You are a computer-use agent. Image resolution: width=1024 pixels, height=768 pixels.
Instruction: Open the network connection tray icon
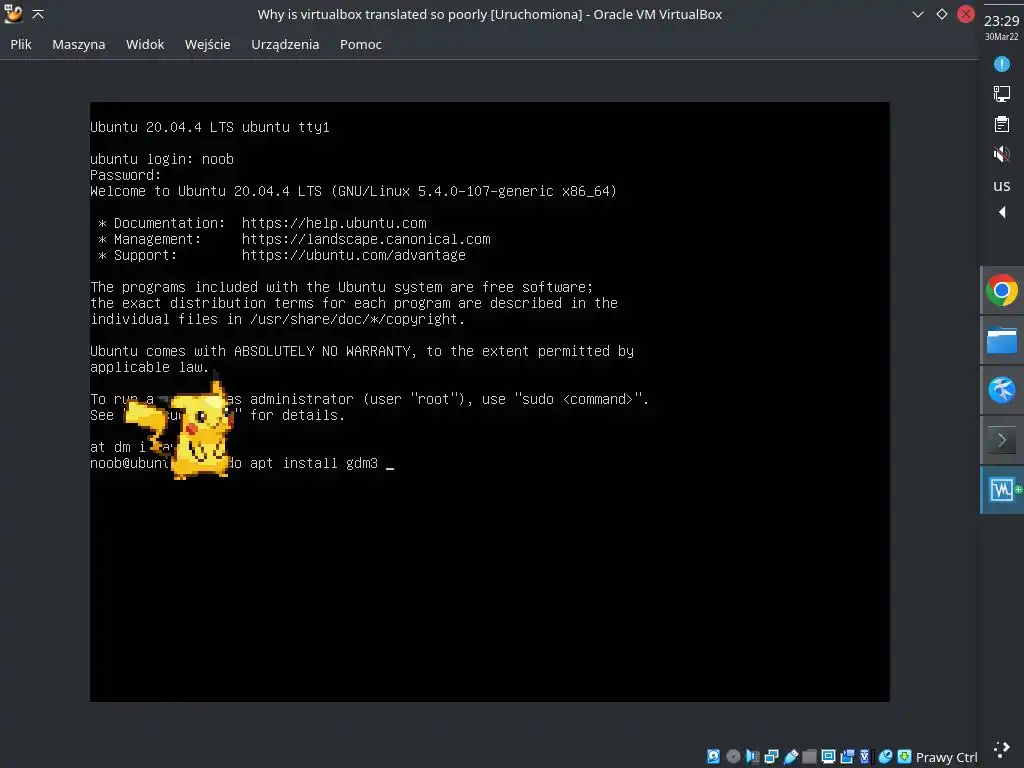1002,94
